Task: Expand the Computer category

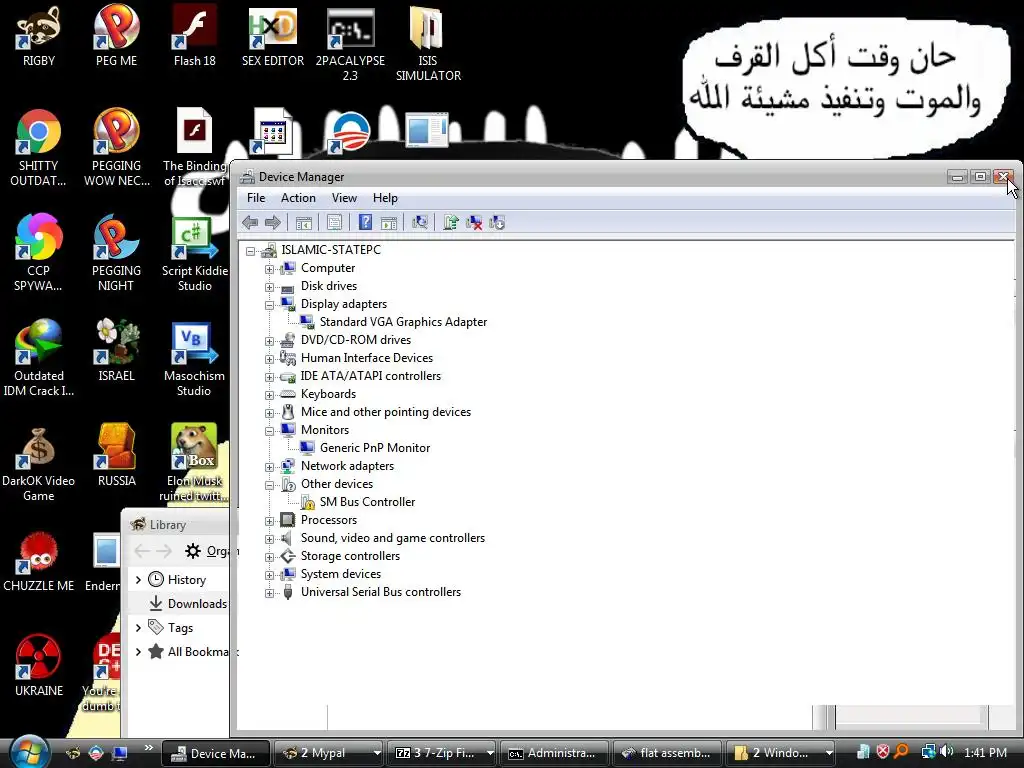Action: click(269, 269)
